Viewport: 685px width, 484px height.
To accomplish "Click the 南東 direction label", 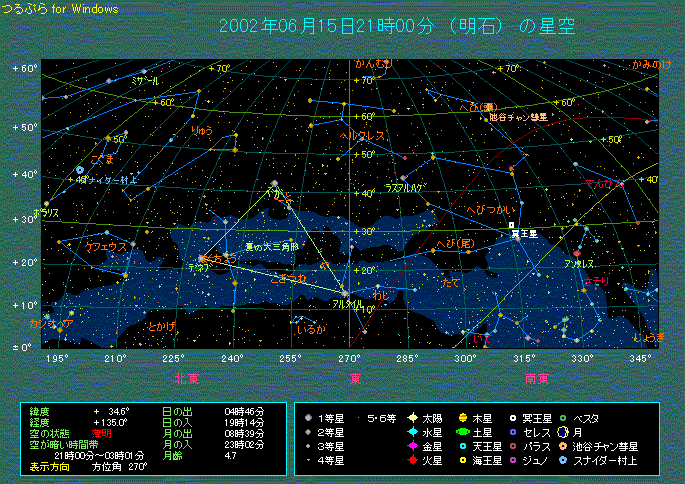I will 536,378.
